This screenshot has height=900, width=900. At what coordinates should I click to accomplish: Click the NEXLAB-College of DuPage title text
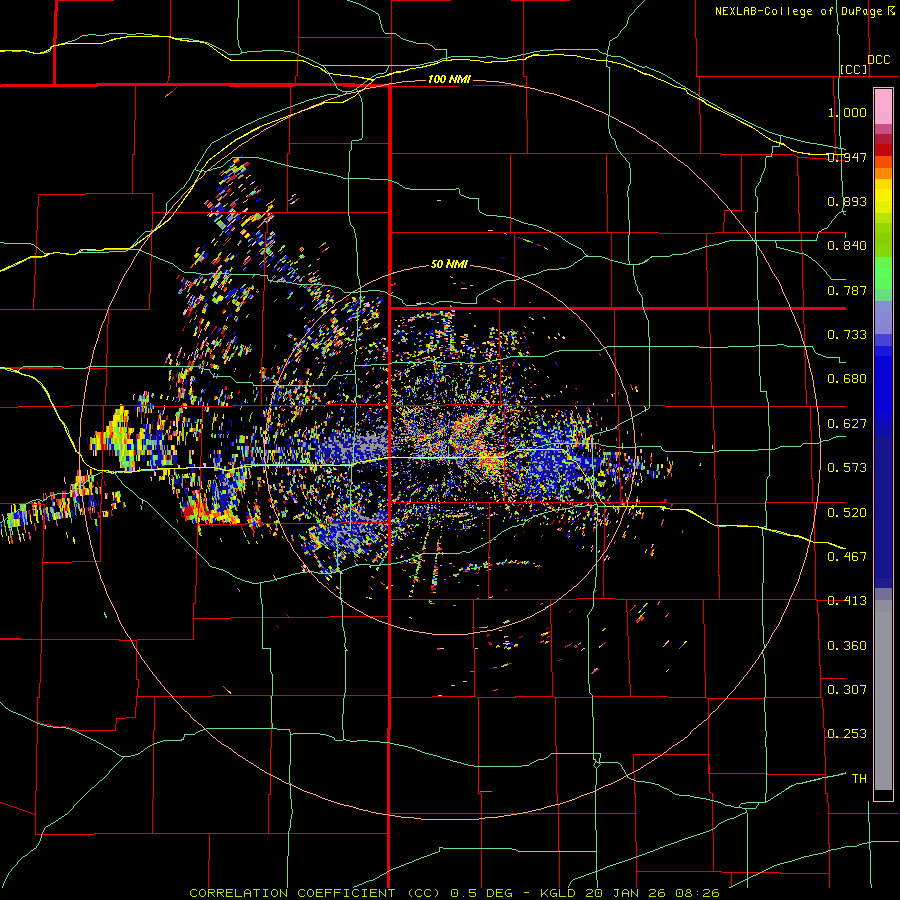point(798,11)
